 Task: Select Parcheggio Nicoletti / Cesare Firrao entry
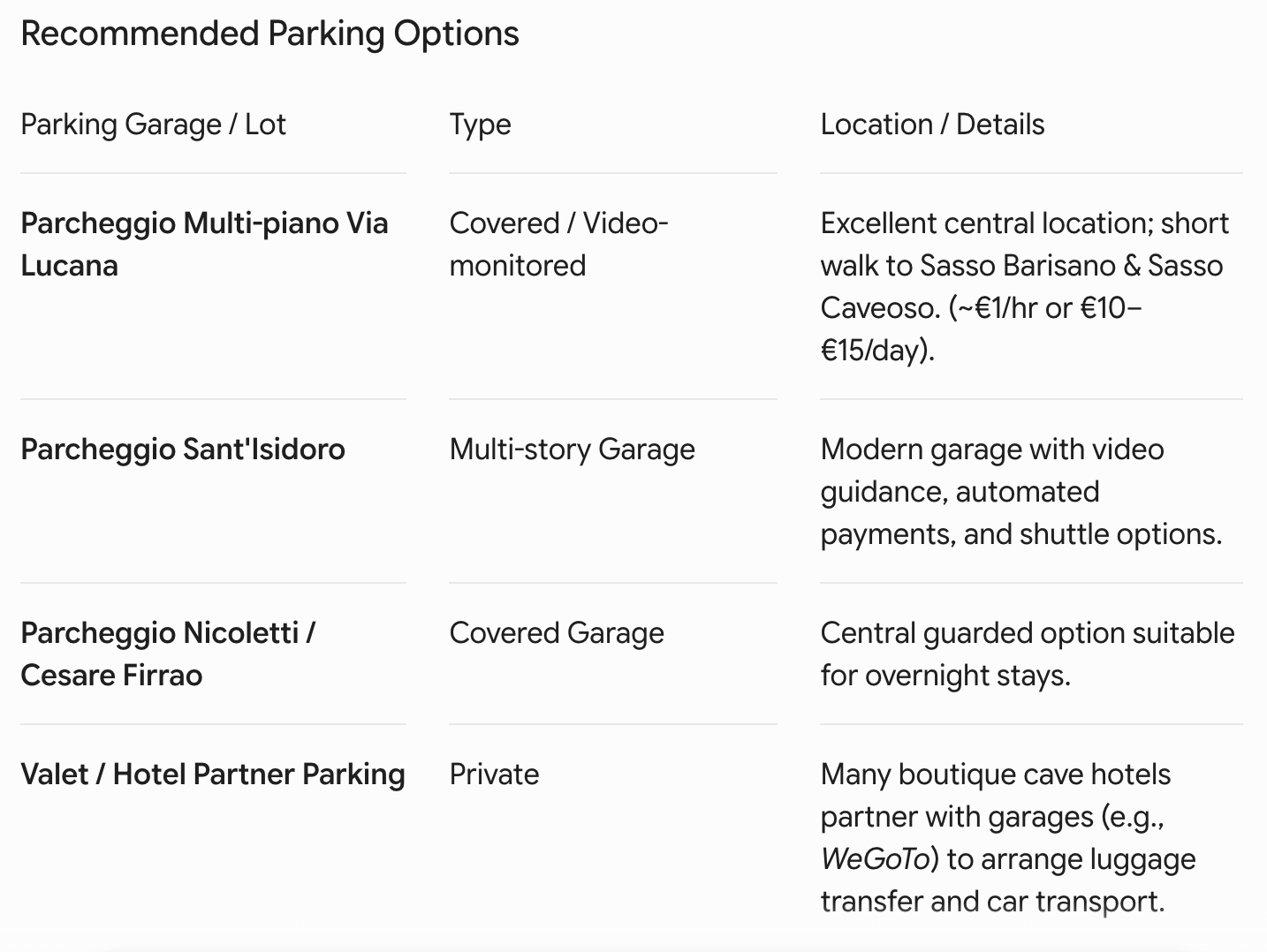(168, 654)
